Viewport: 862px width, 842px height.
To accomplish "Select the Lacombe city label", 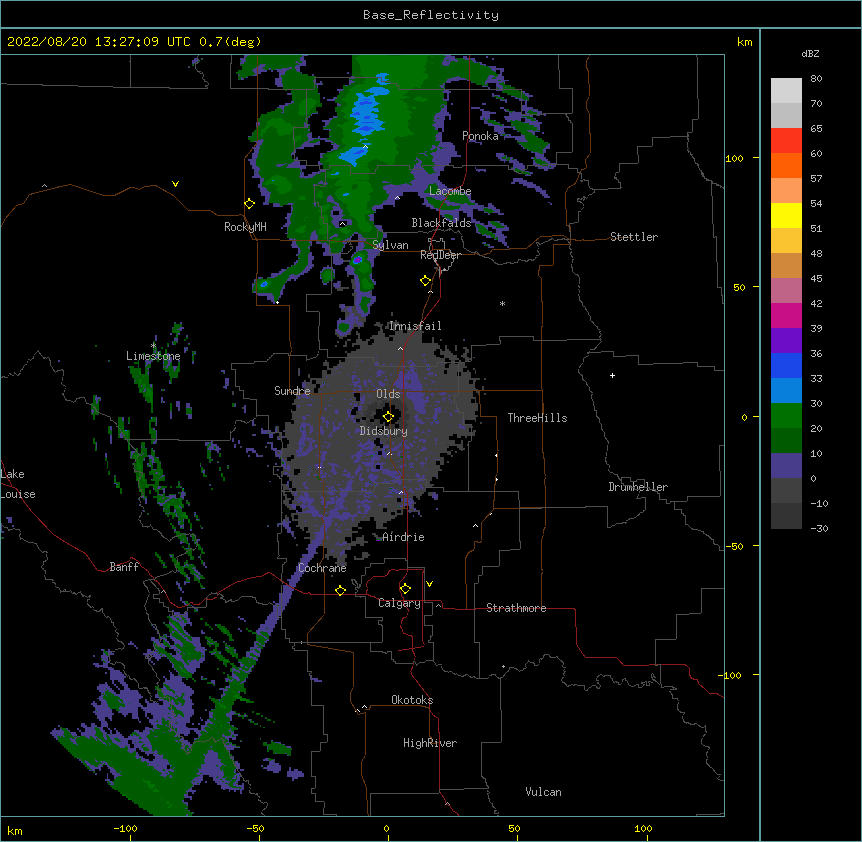I will click(x=450, y=191).
